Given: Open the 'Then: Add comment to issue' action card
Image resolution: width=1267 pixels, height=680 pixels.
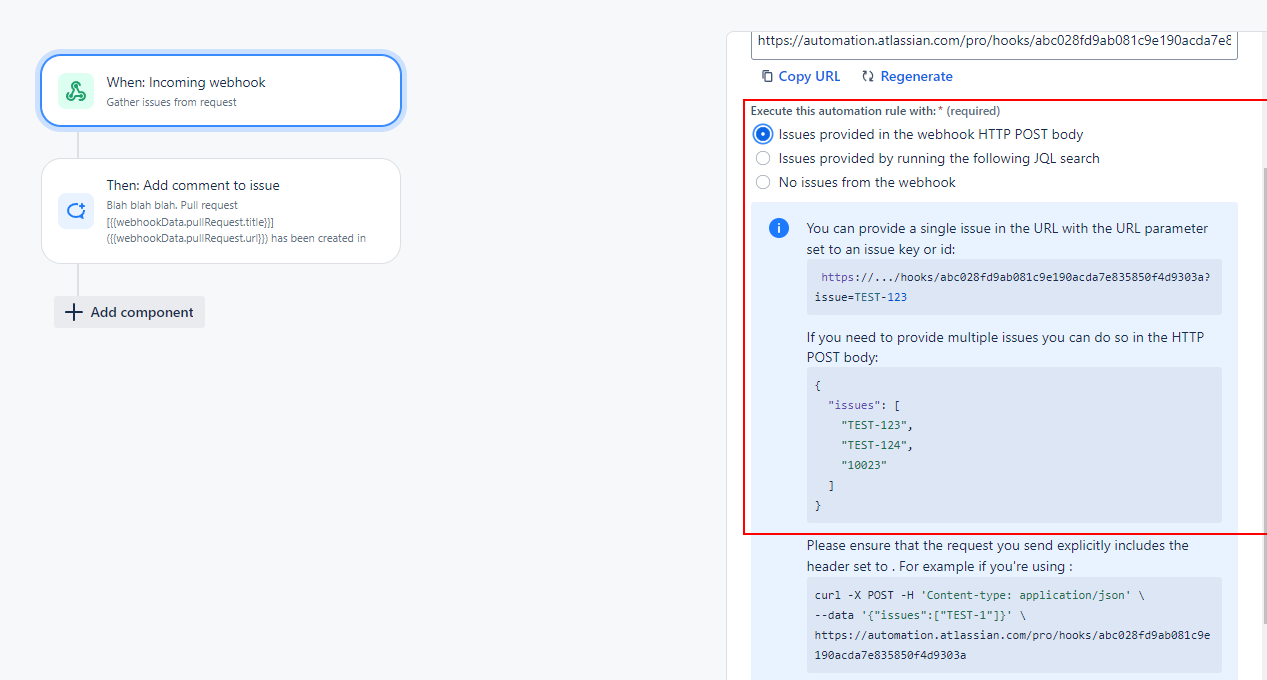Looking at the screenshot, I should (x=220, y=210).
